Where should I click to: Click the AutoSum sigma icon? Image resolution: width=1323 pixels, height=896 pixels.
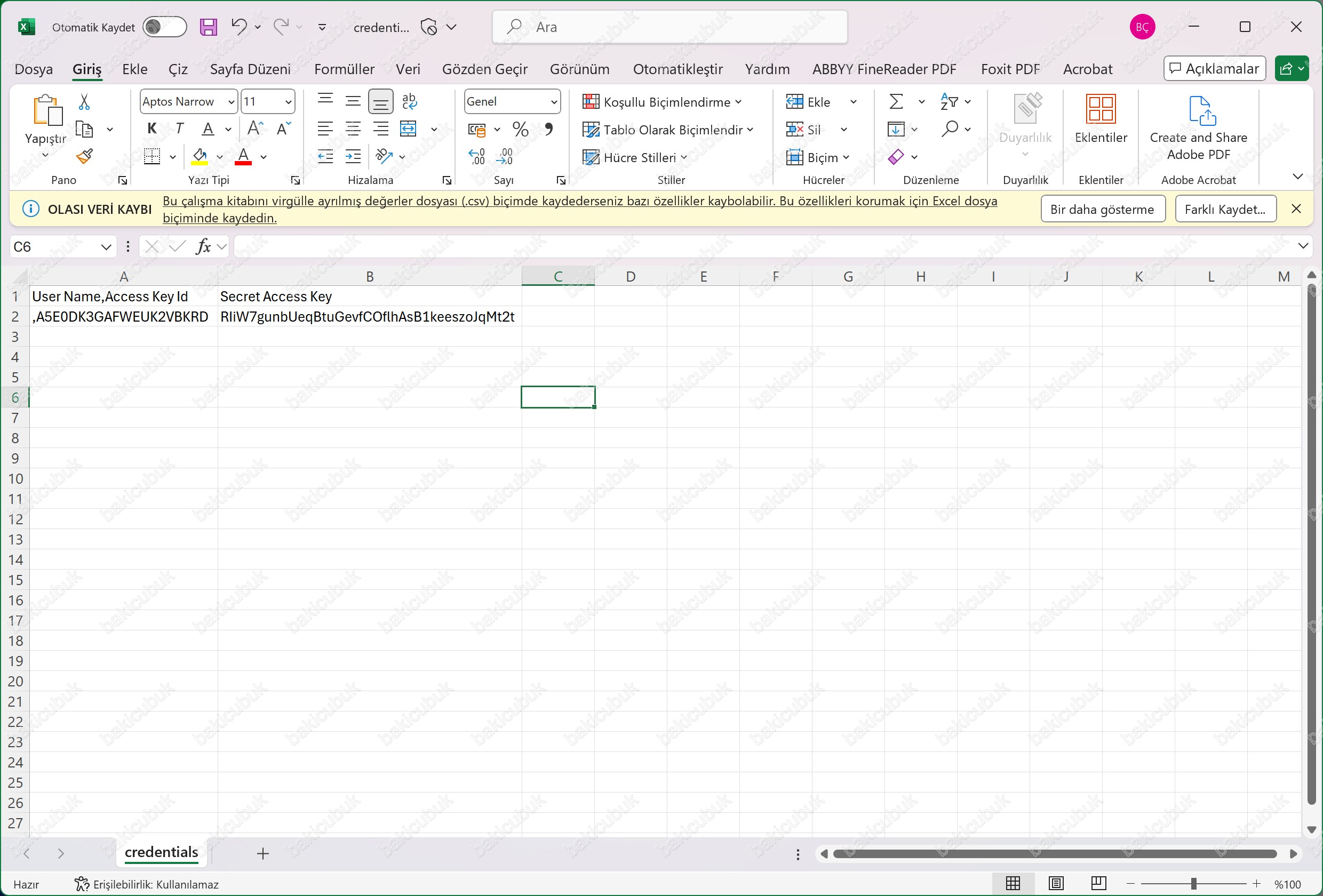click(896, 102)
